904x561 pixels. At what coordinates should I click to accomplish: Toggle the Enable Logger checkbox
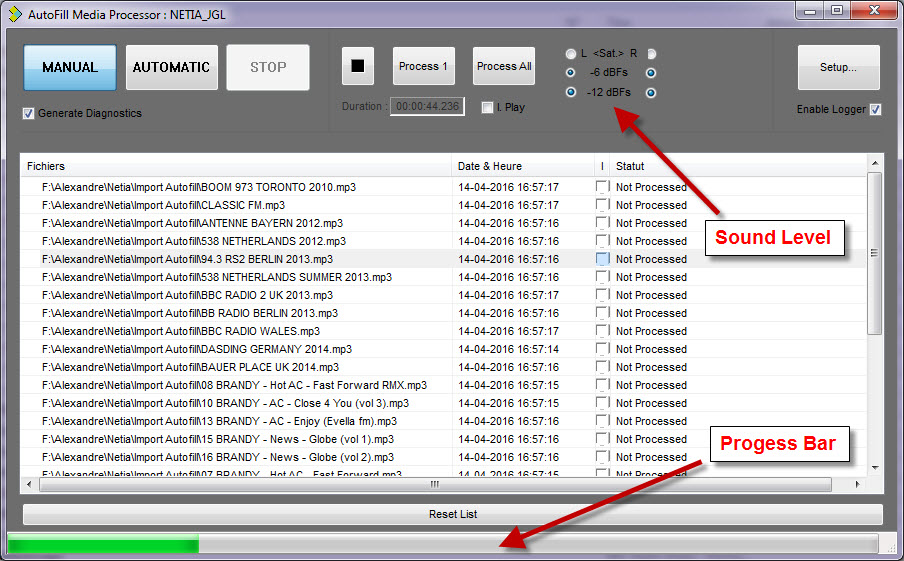(x=875, y=110)
